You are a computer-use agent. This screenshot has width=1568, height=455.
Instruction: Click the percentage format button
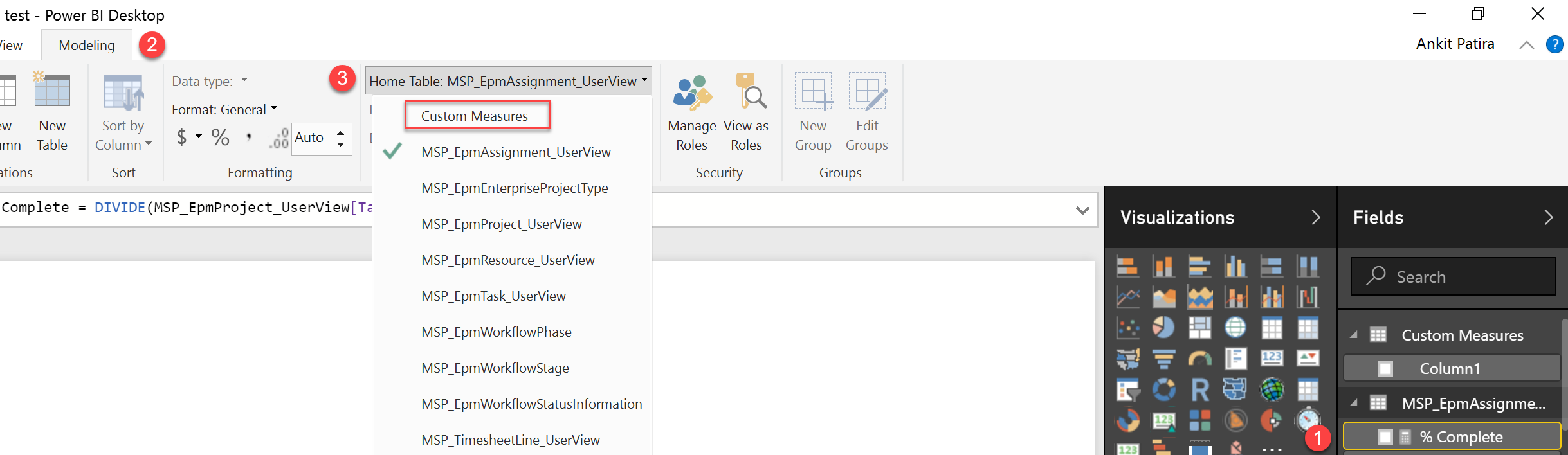[221, 137]
